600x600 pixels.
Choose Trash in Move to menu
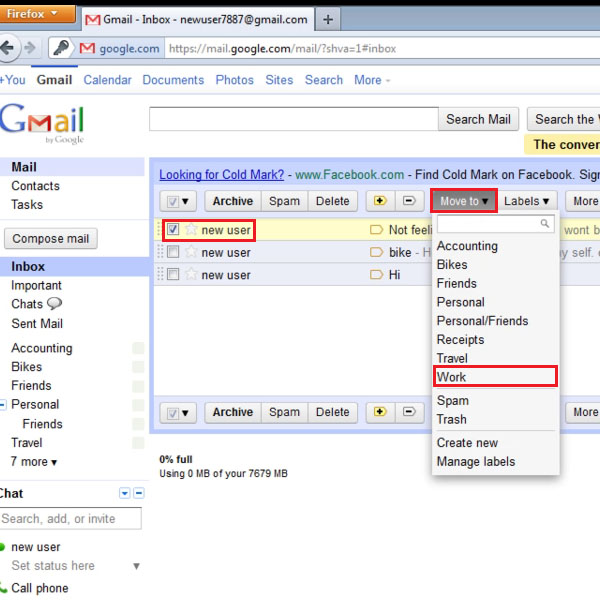click(495, 419)
